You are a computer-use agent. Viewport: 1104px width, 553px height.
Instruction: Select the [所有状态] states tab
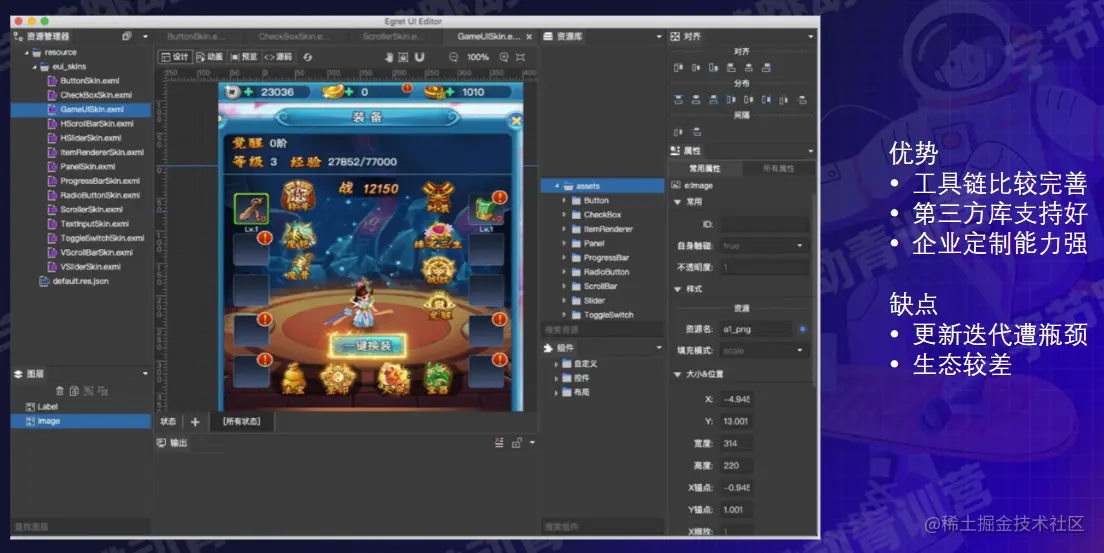coord(242,421)
